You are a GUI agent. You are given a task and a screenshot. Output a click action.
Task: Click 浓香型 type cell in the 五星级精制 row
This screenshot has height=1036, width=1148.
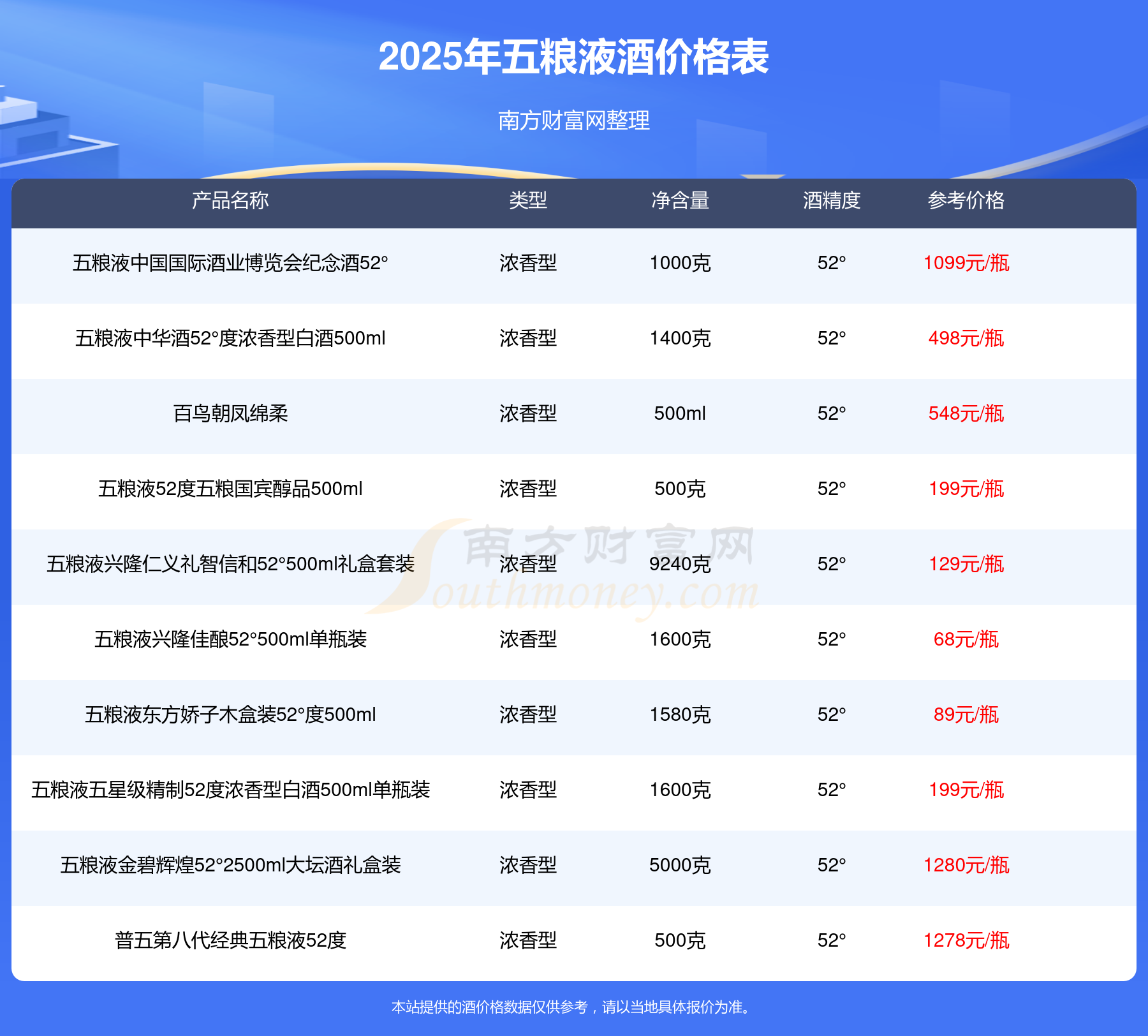click(x=528, y=790)
